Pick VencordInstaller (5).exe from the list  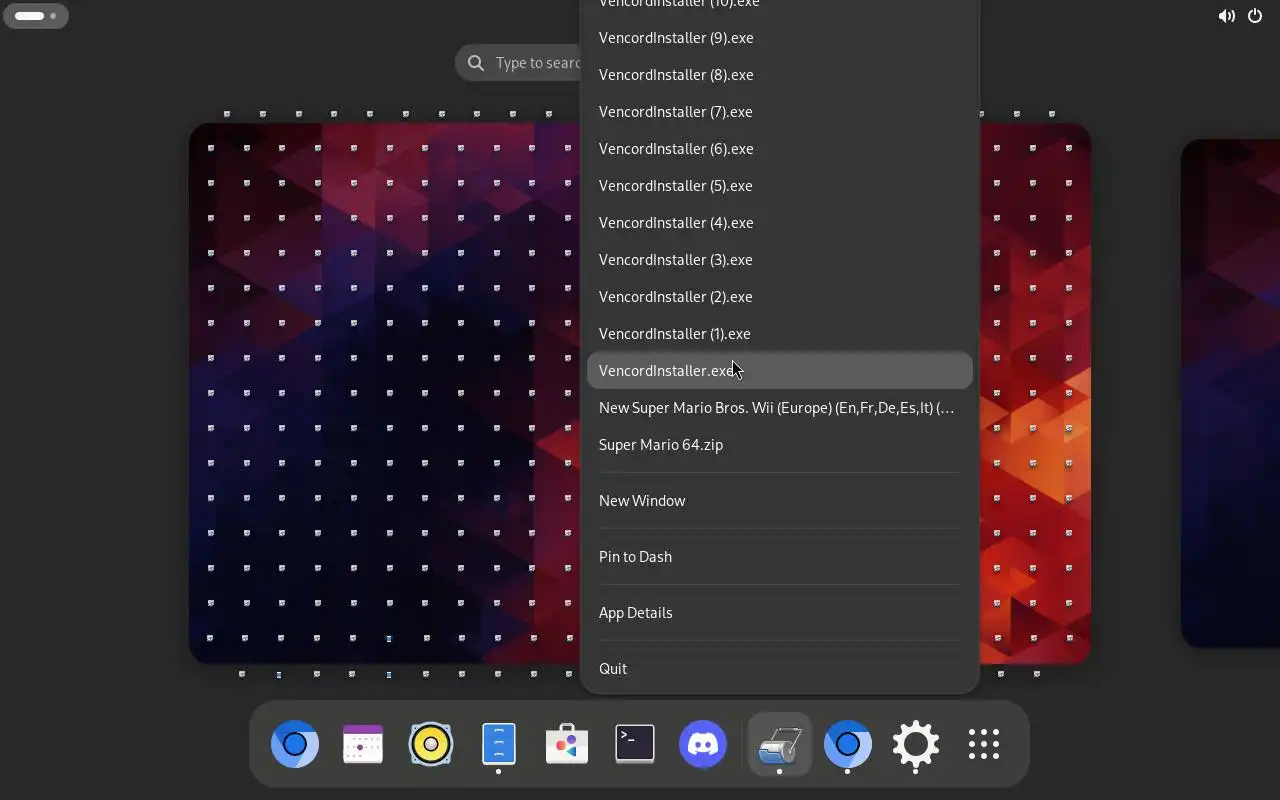tap(780, 186)
